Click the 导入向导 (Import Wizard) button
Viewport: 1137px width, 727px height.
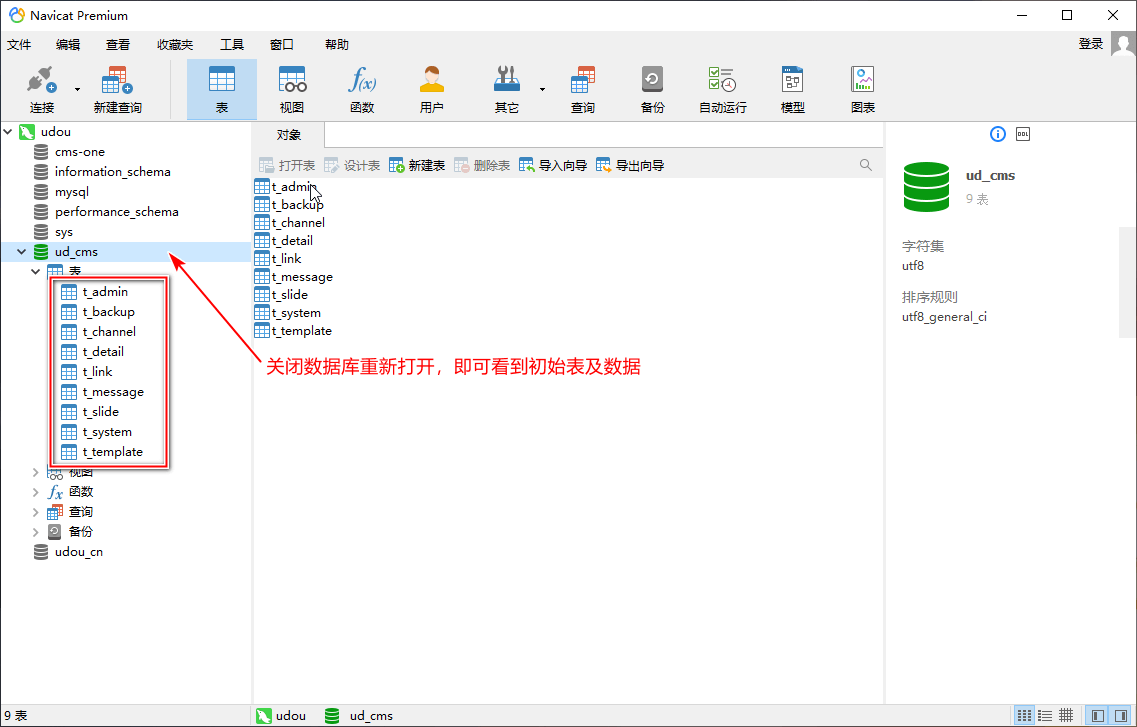[x=553, y=165]
